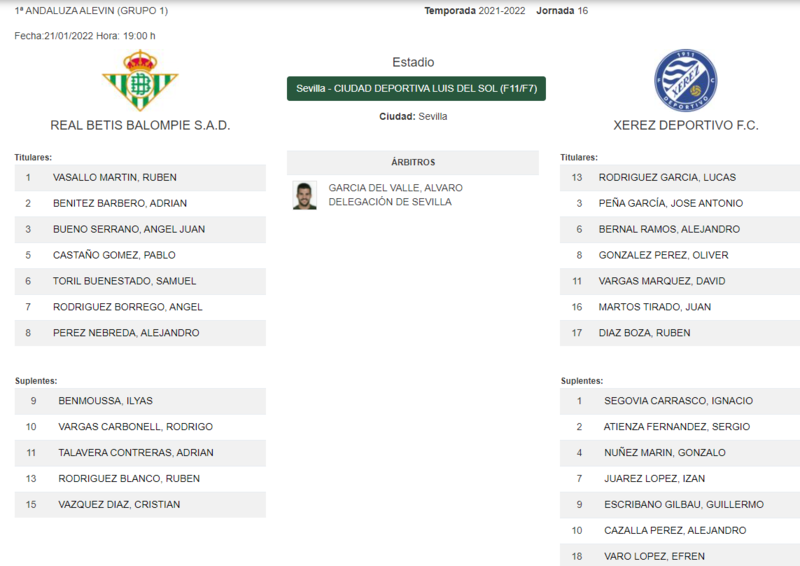Select the REAL BETIS BALOMPIE S.A.D. team name

pyautogui.click(x=140, y=125)
